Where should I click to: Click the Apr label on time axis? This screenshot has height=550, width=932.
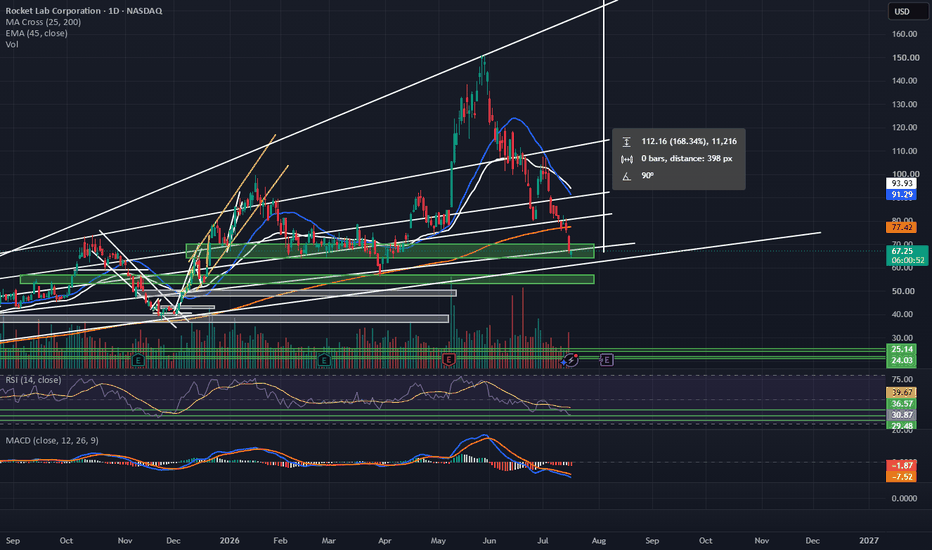coord(385,540)
